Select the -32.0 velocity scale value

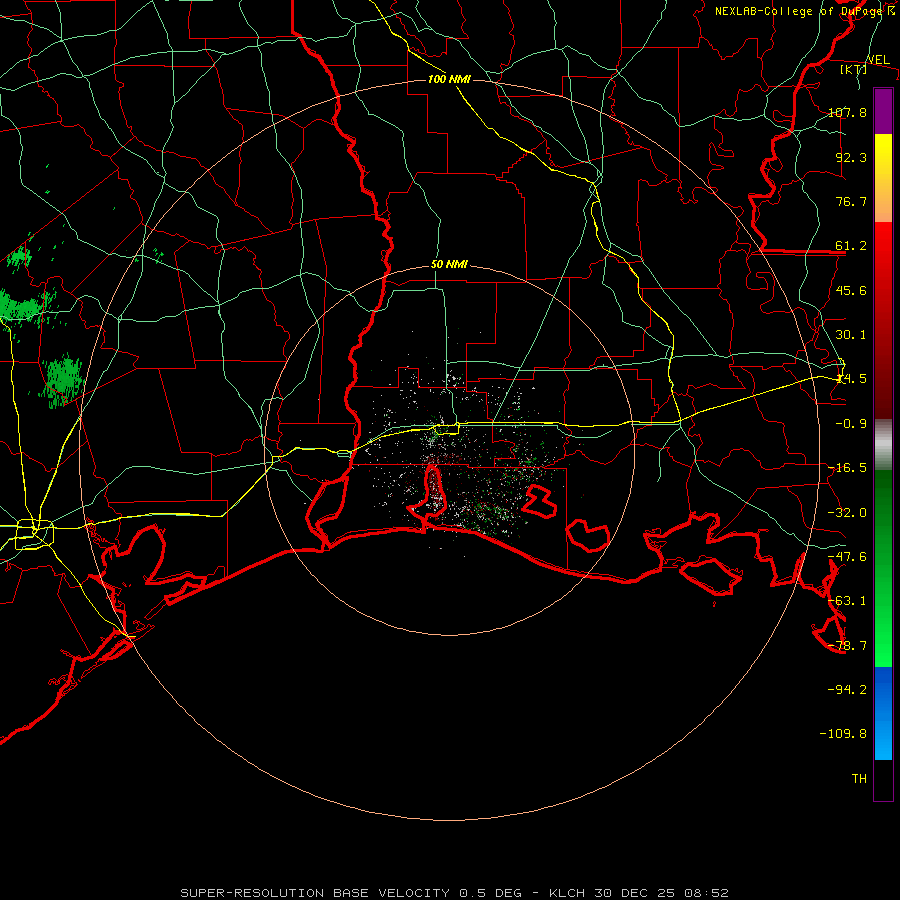(847, 513)
